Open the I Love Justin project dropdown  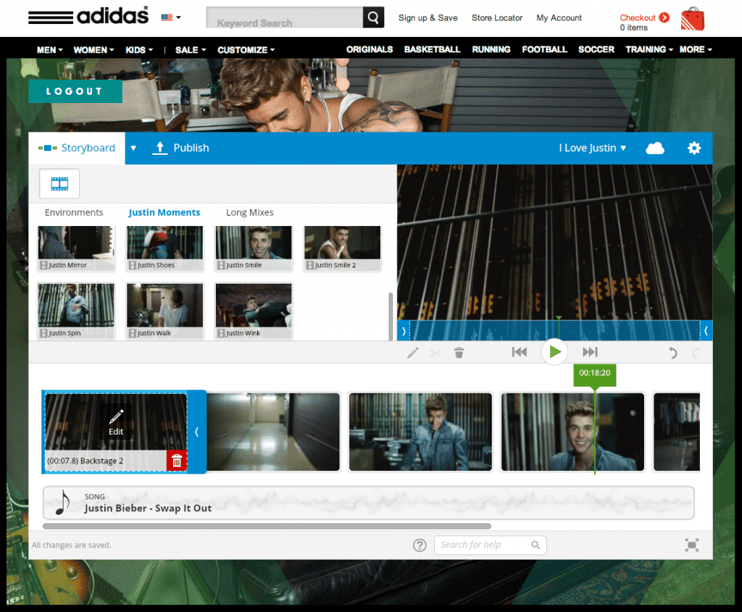pos(592,148)
